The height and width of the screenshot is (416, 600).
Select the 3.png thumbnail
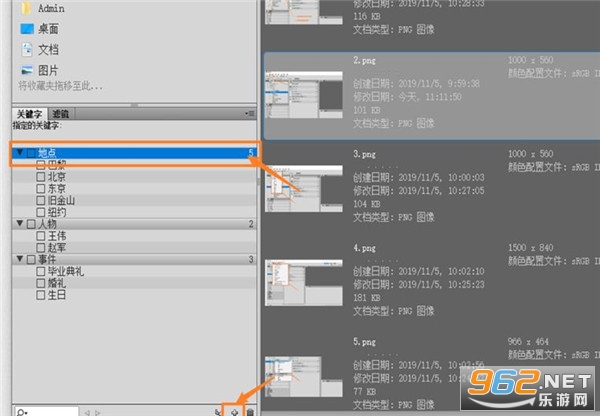pos(303,188)
